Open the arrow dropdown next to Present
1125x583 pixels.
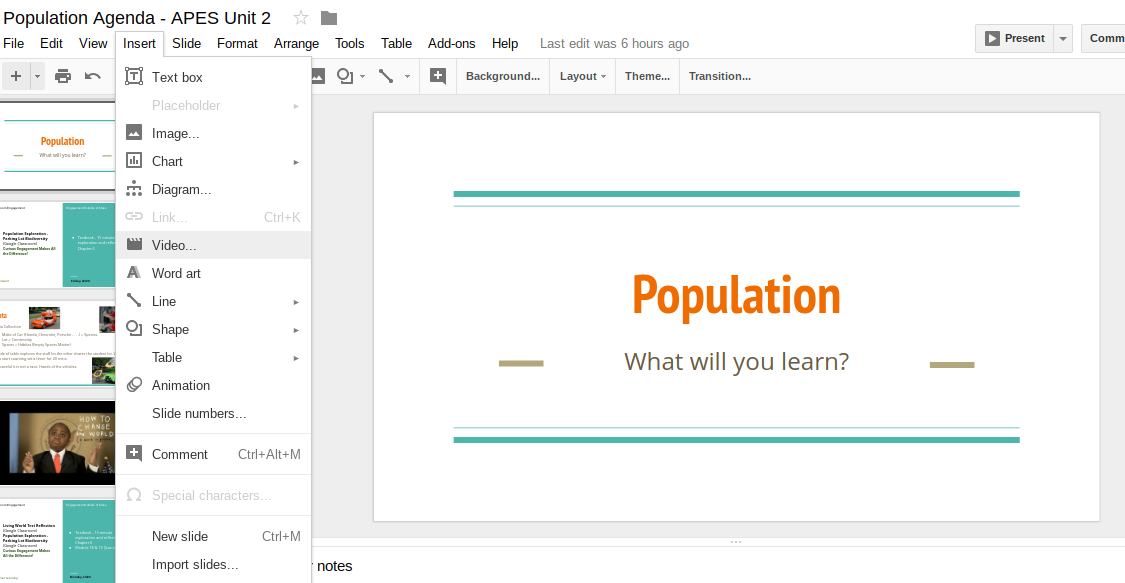[1062, 38]
